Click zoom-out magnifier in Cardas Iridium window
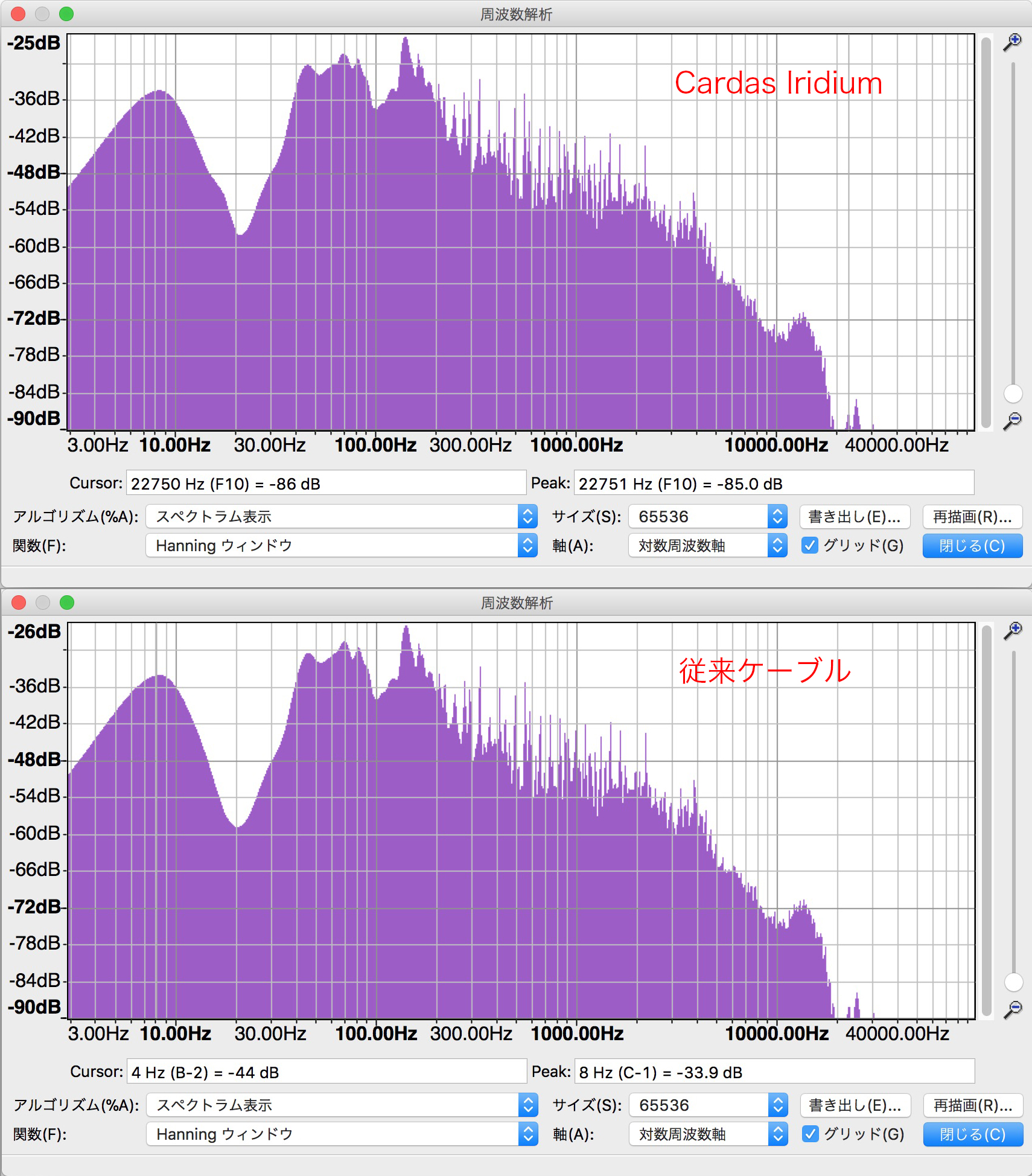The height and width of the screenshot is (1176, 1032). point(1012,420)
